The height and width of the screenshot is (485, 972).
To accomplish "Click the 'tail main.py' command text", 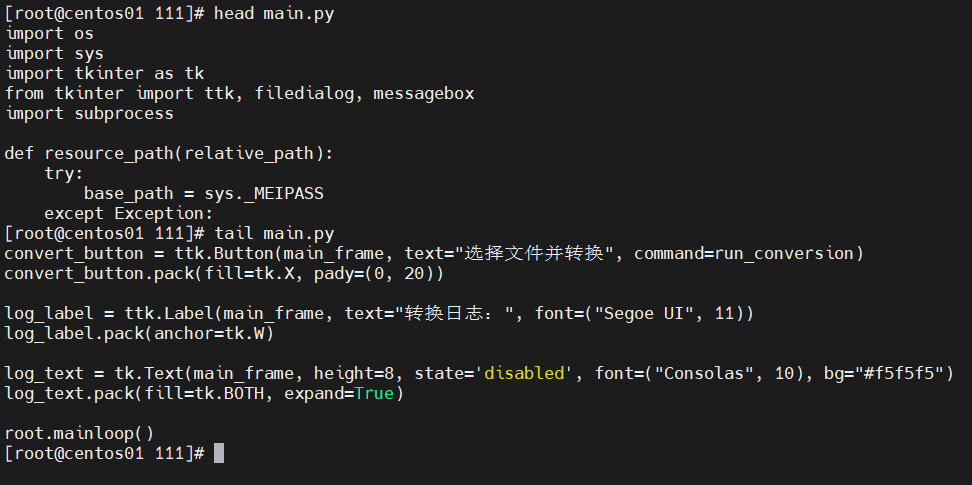I will [274, 234].
